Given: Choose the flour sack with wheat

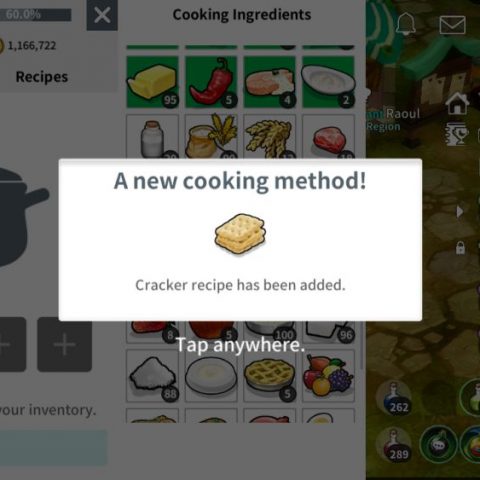Looking at the screenshot, I should (x=211, y=137).
